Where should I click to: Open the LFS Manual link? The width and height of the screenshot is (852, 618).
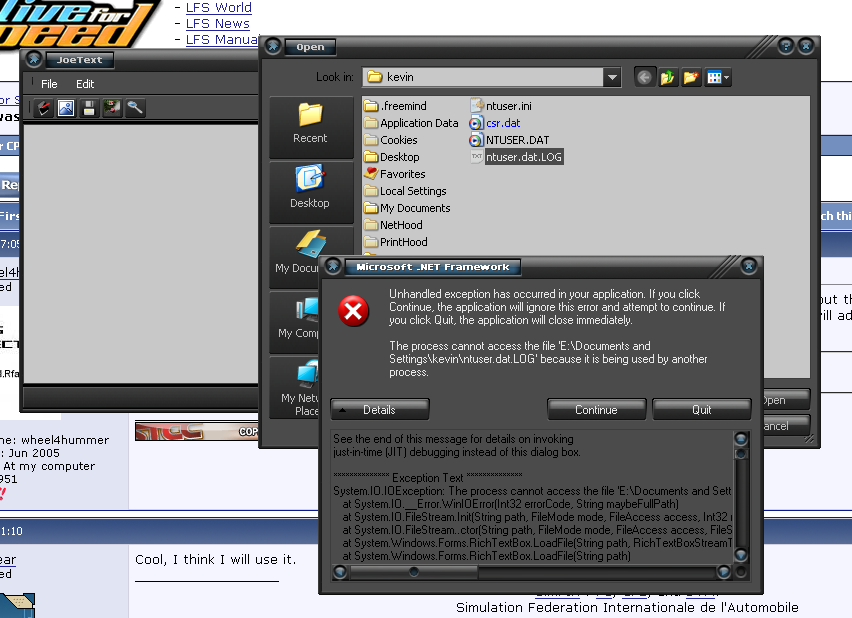[222, 39]
